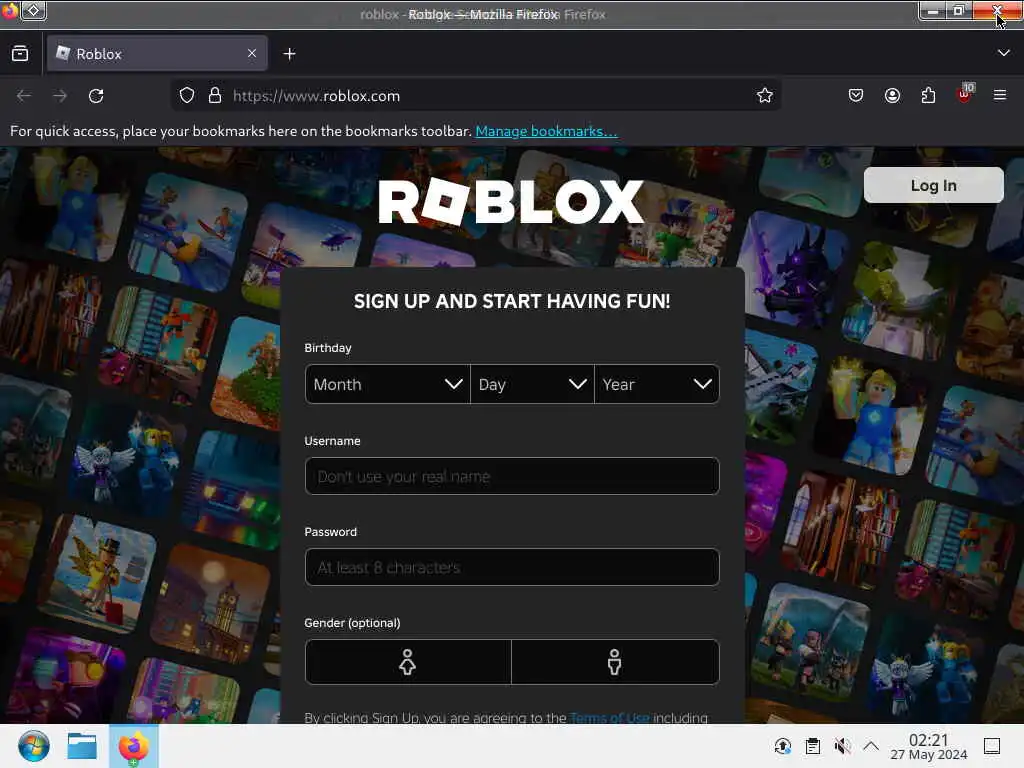This screenshot has width=1024, height=768.
Task: Open the system updates tray icon
Action: pyautogui.click(x=782, y=746)
